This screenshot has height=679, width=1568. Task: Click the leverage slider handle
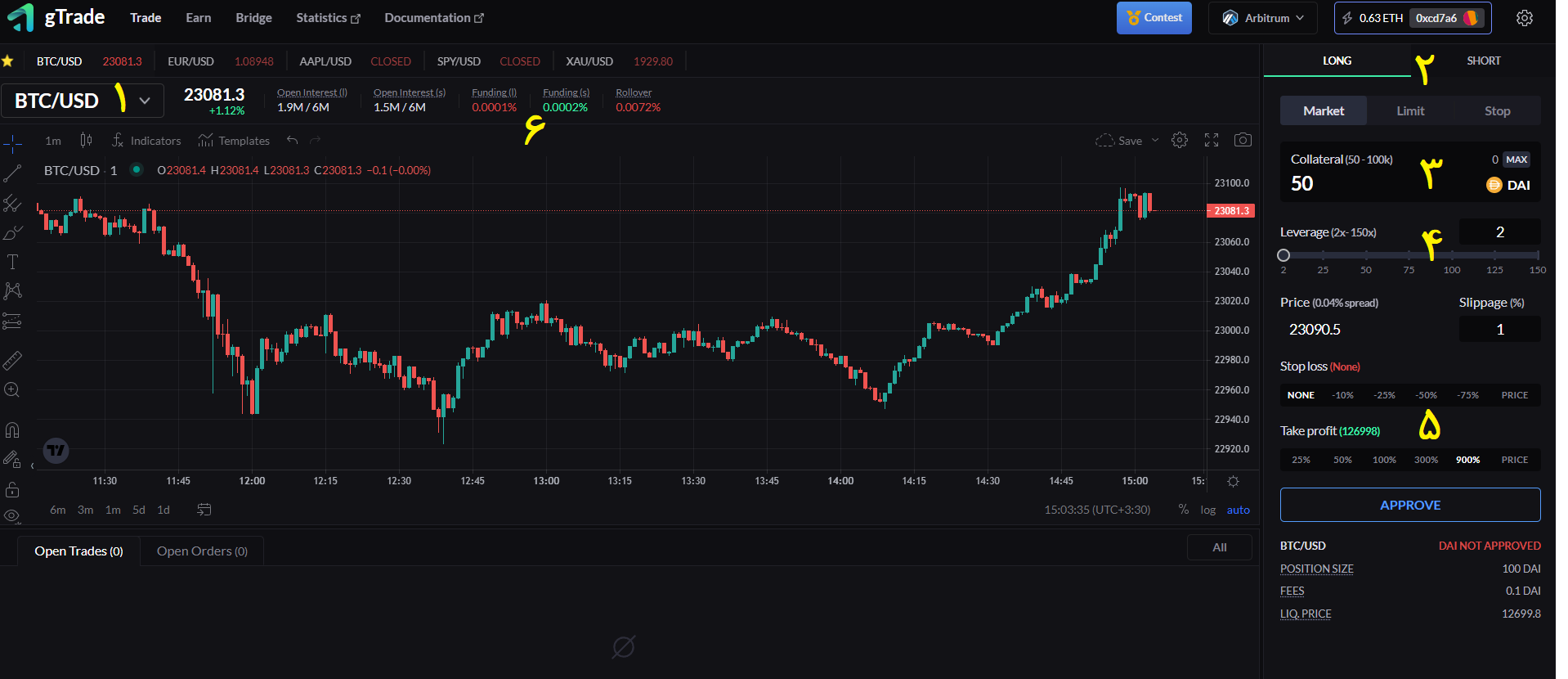(x=1284, y=255)
